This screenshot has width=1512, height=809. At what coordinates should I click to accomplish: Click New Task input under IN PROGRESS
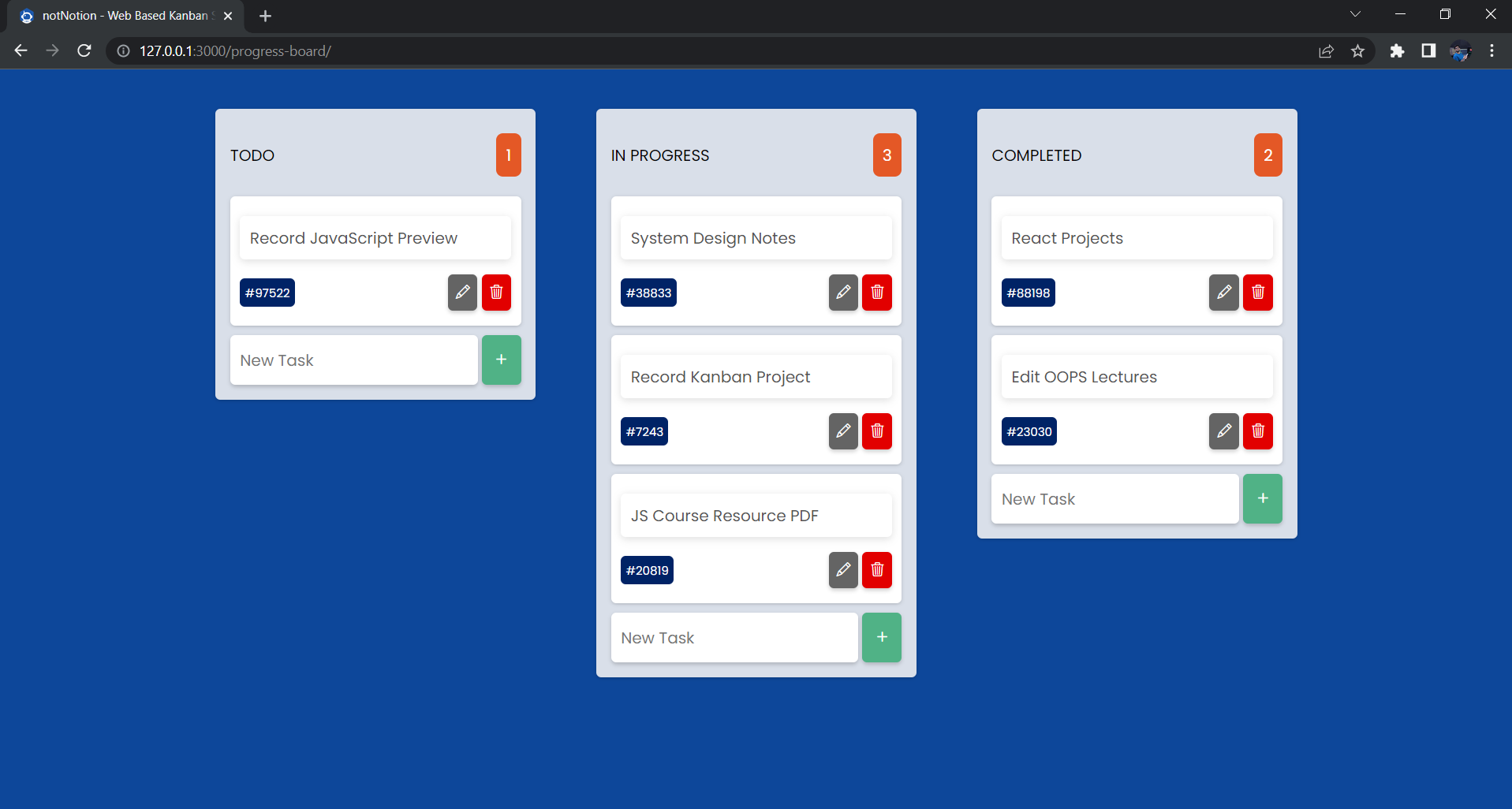734,638
